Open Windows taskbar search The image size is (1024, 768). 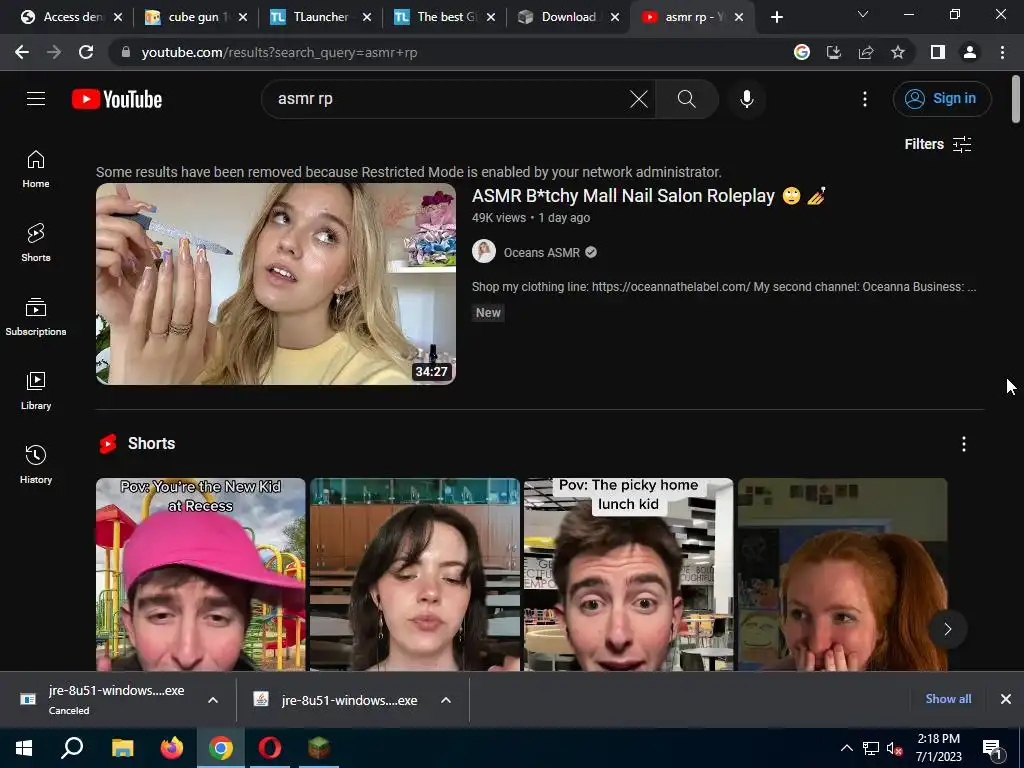coord(72,748)
